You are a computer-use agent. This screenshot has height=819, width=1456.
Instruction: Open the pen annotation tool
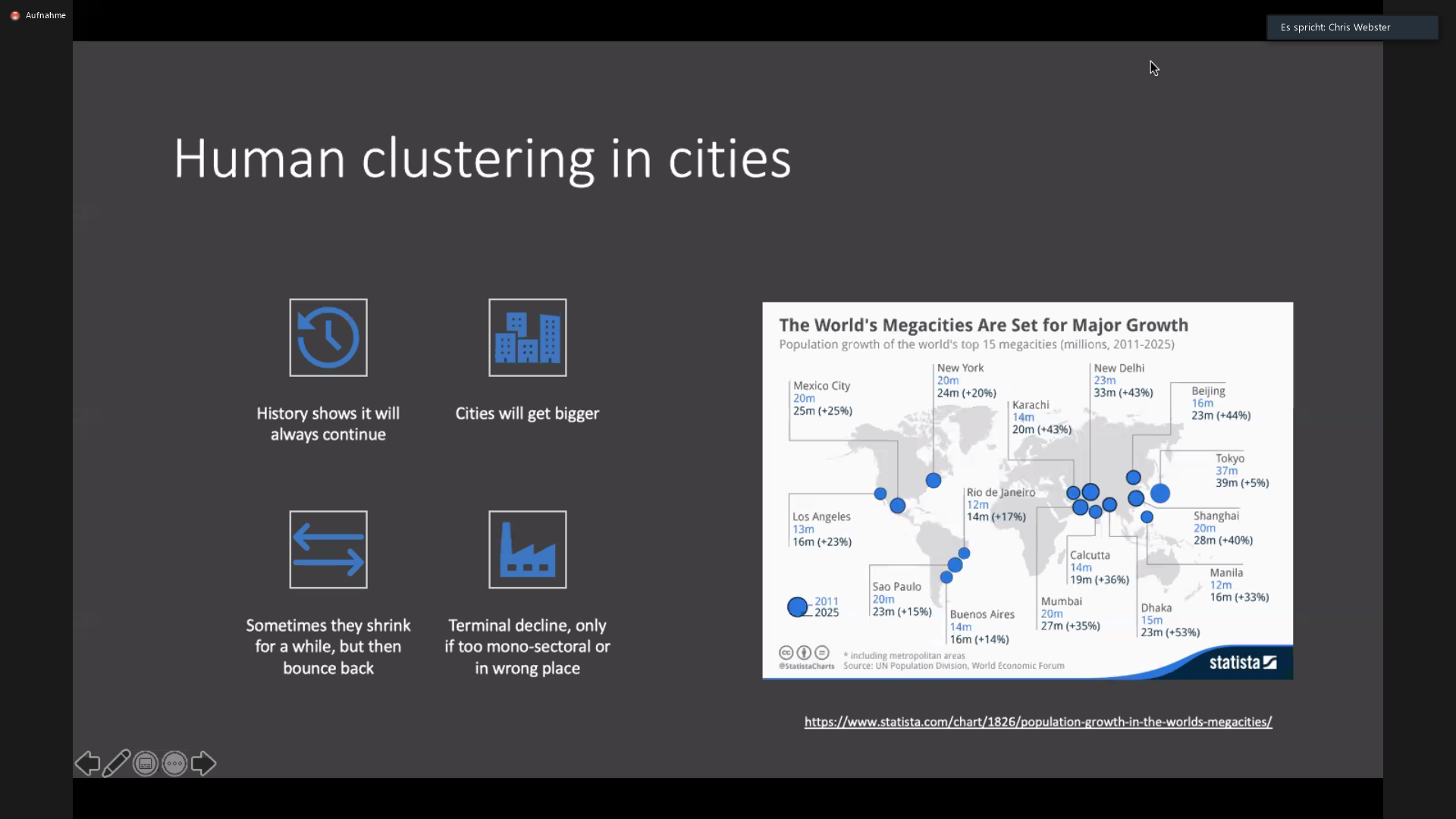point(116,763)
